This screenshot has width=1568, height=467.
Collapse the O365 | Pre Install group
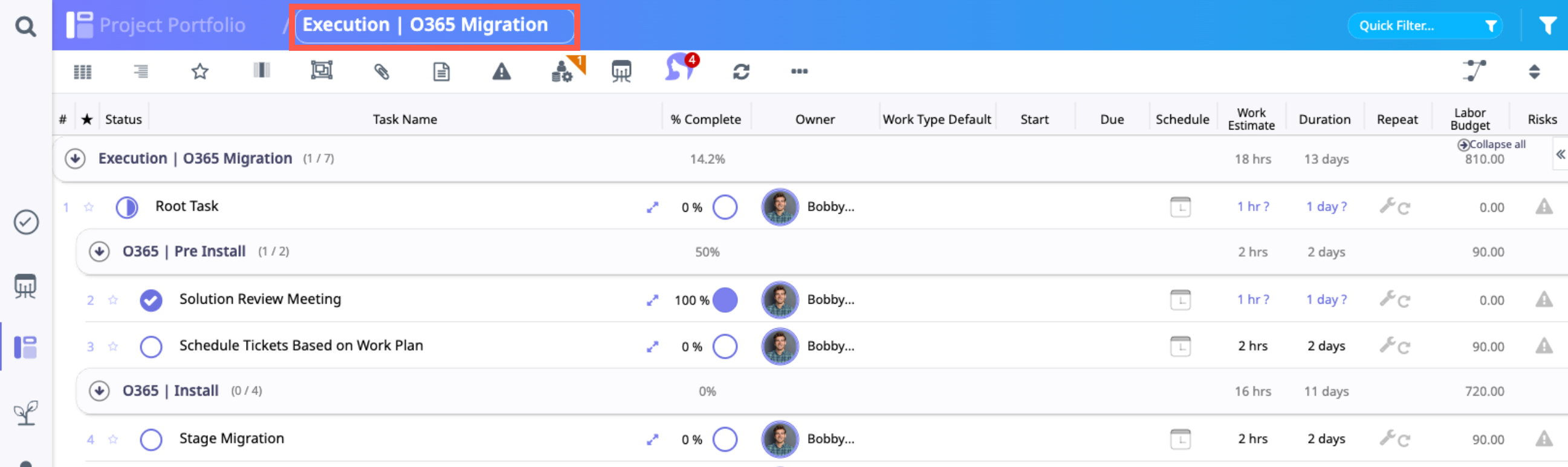99,252
